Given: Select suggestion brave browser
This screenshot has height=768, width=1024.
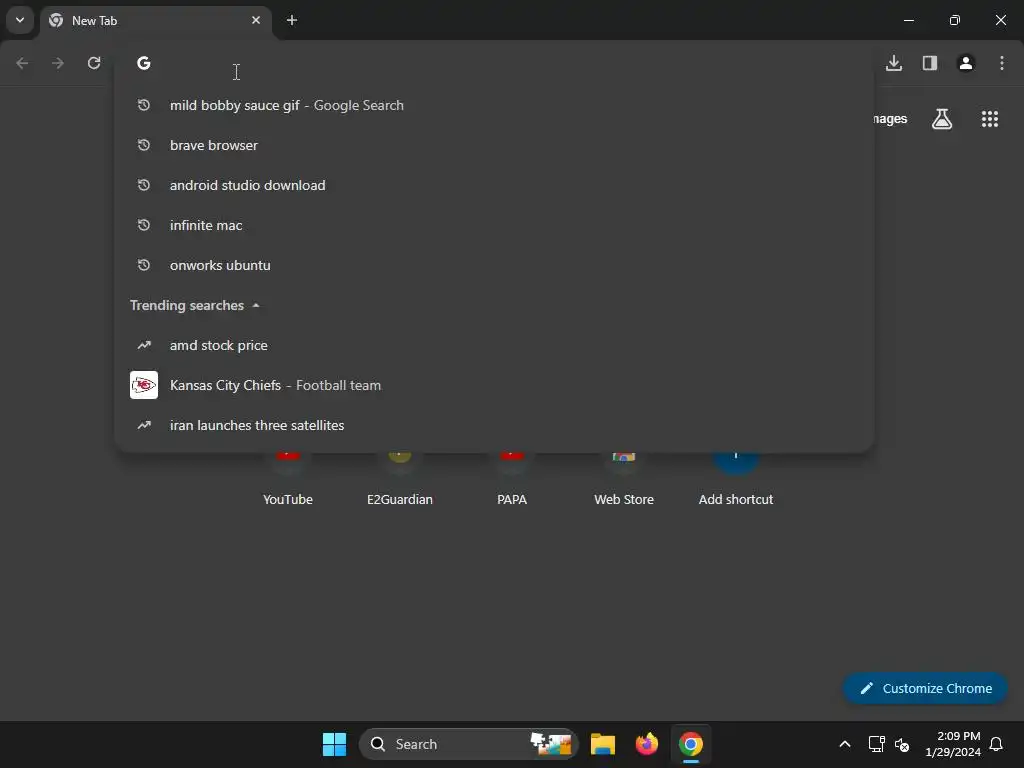Looking at the screenshot, I should coord(494,145).
